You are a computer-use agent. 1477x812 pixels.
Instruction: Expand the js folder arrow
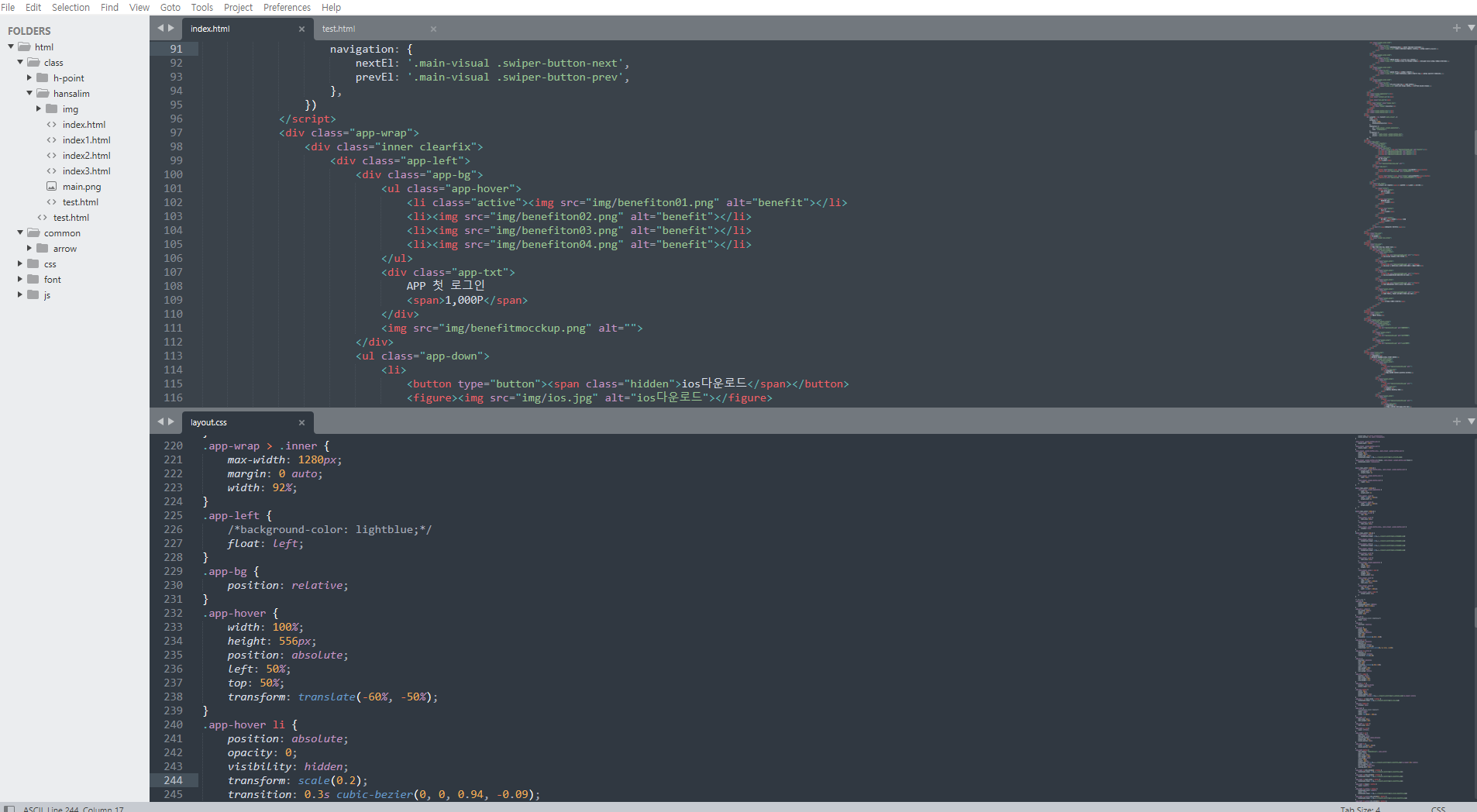point(20,294)
